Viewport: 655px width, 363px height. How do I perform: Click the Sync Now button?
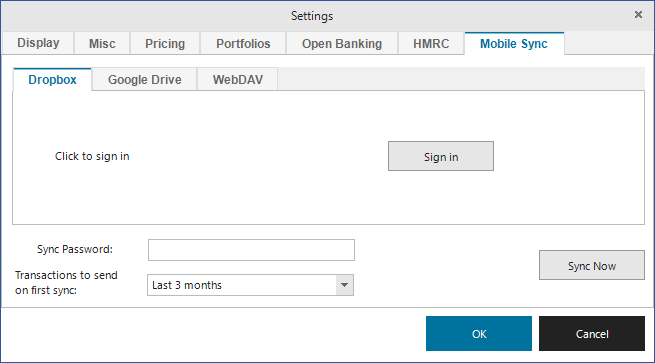coord(592,265)
